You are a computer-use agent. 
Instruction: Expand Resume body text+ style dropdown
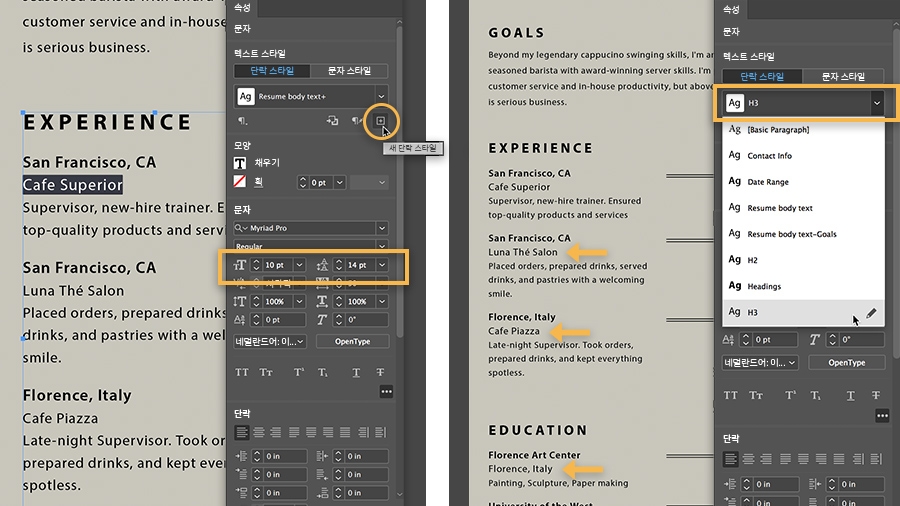click(x=381, y=96)
